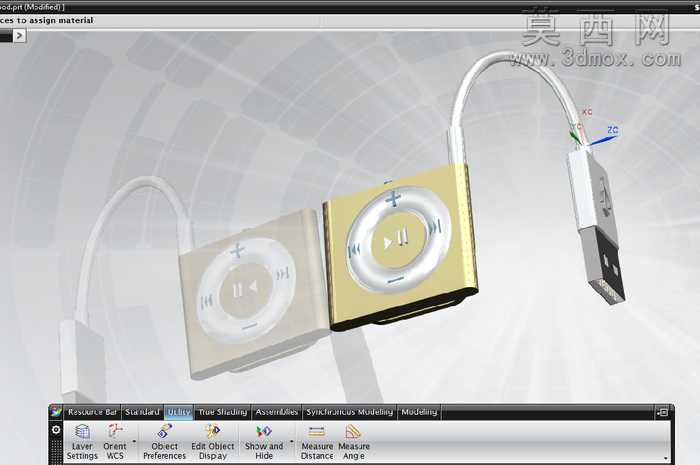This screenshot has height=465, width=700.
Task: Activate Measure Distance tool
Action: click(x=317, y=441)
